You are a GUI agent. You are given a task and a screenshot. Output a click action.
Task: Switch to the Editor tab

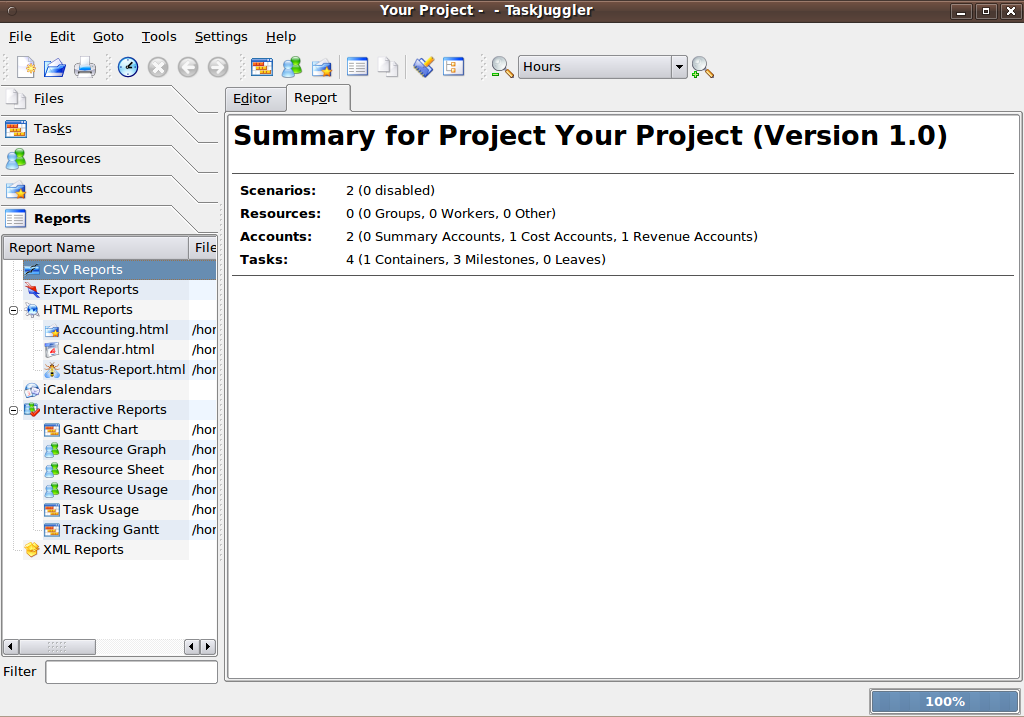point(252,98)
